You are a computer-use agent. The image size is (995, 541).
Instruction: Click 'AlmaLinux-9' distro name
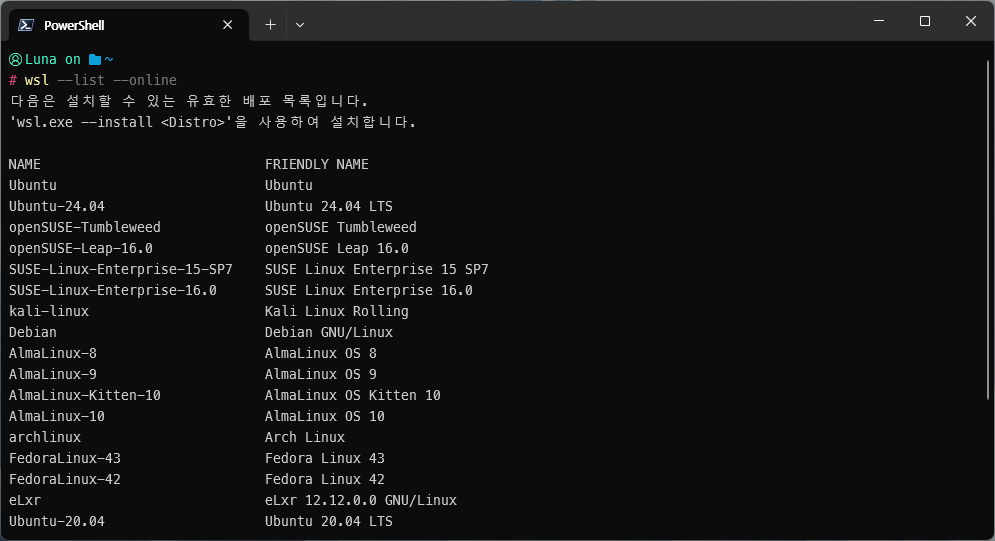coord(53,374)
